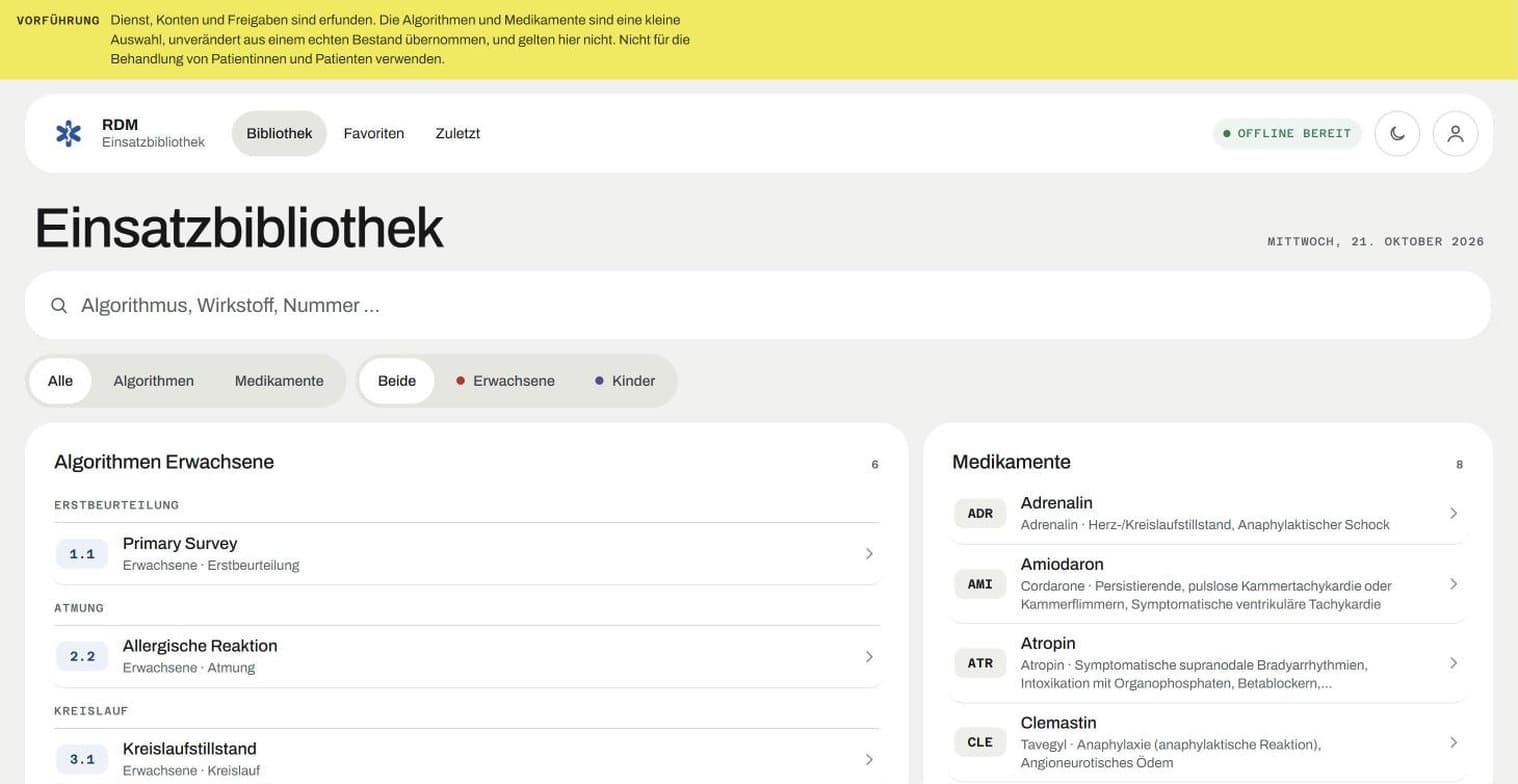Click the magnifier icon in the search bar
The height and width of the screenshot is (784, 1518).
[x=59, y=305]
